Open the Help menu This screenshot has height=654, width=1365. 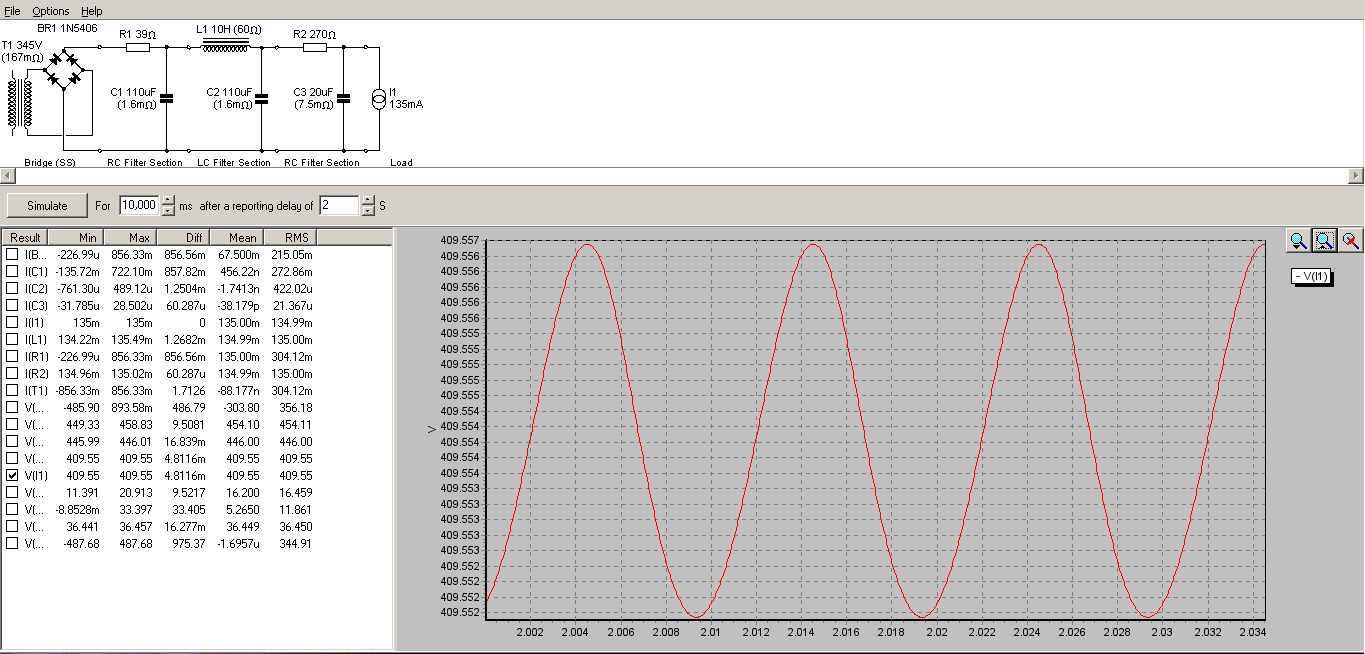point(92,10)
